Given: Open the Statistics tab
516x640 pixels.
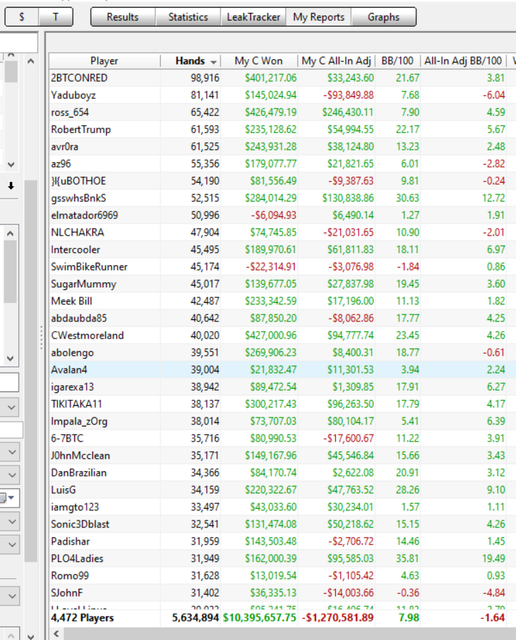Looking at the screenshot, I should click(x=188, y=17).
